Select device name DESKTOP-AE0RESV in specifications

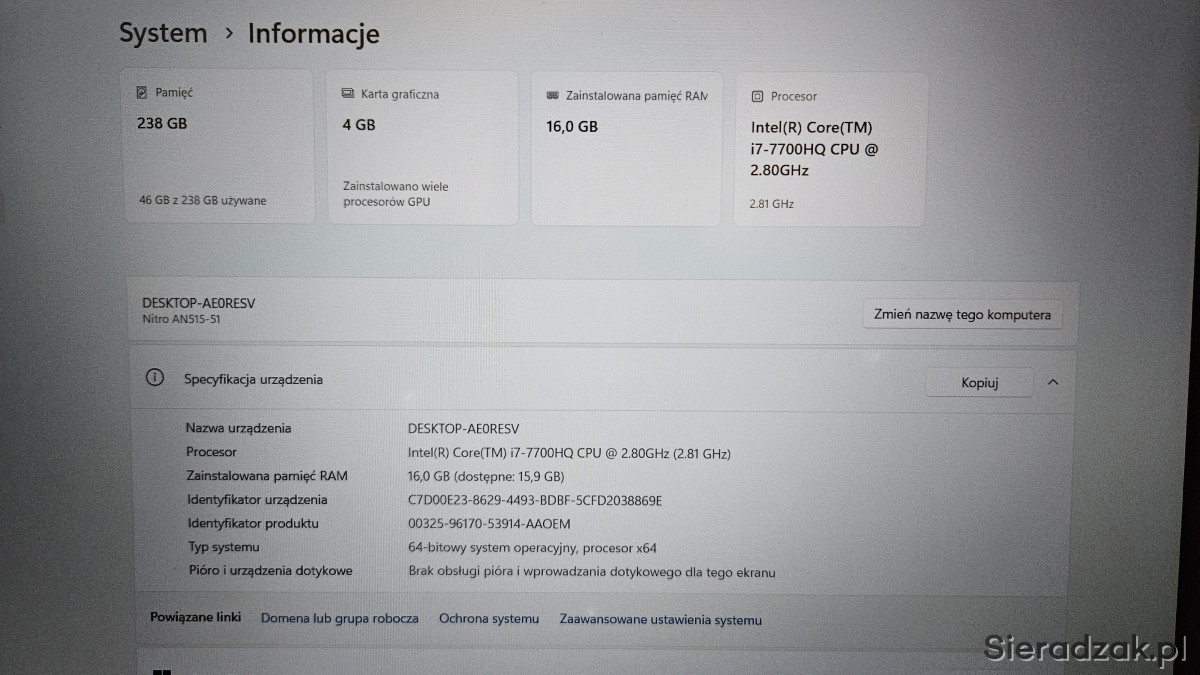click(x=464, y=428)
